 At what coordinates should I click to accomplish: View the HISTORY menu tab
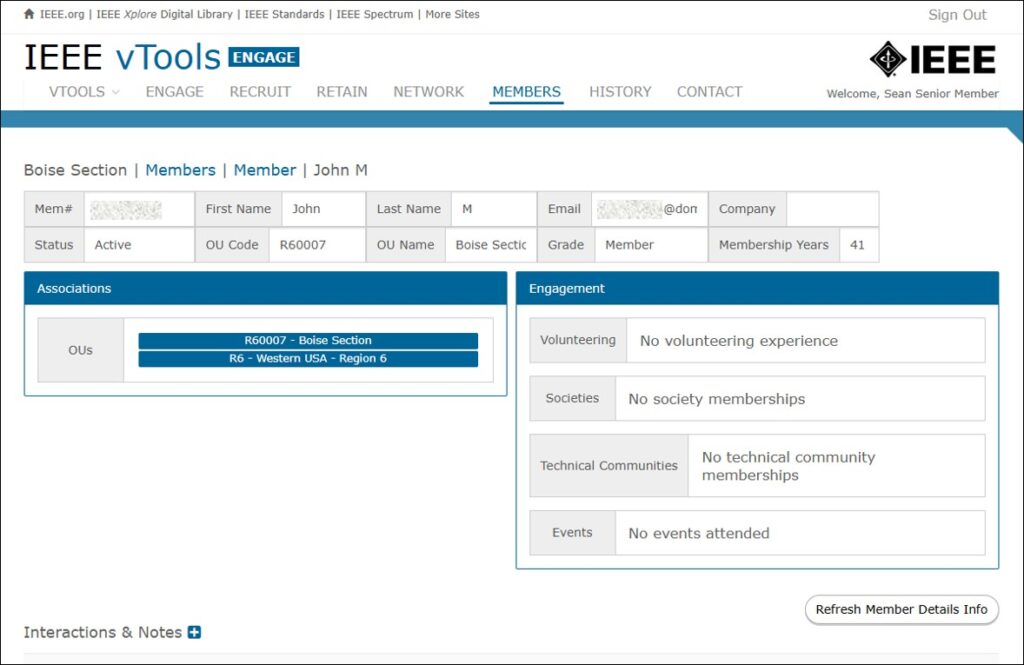pos(620,92)
